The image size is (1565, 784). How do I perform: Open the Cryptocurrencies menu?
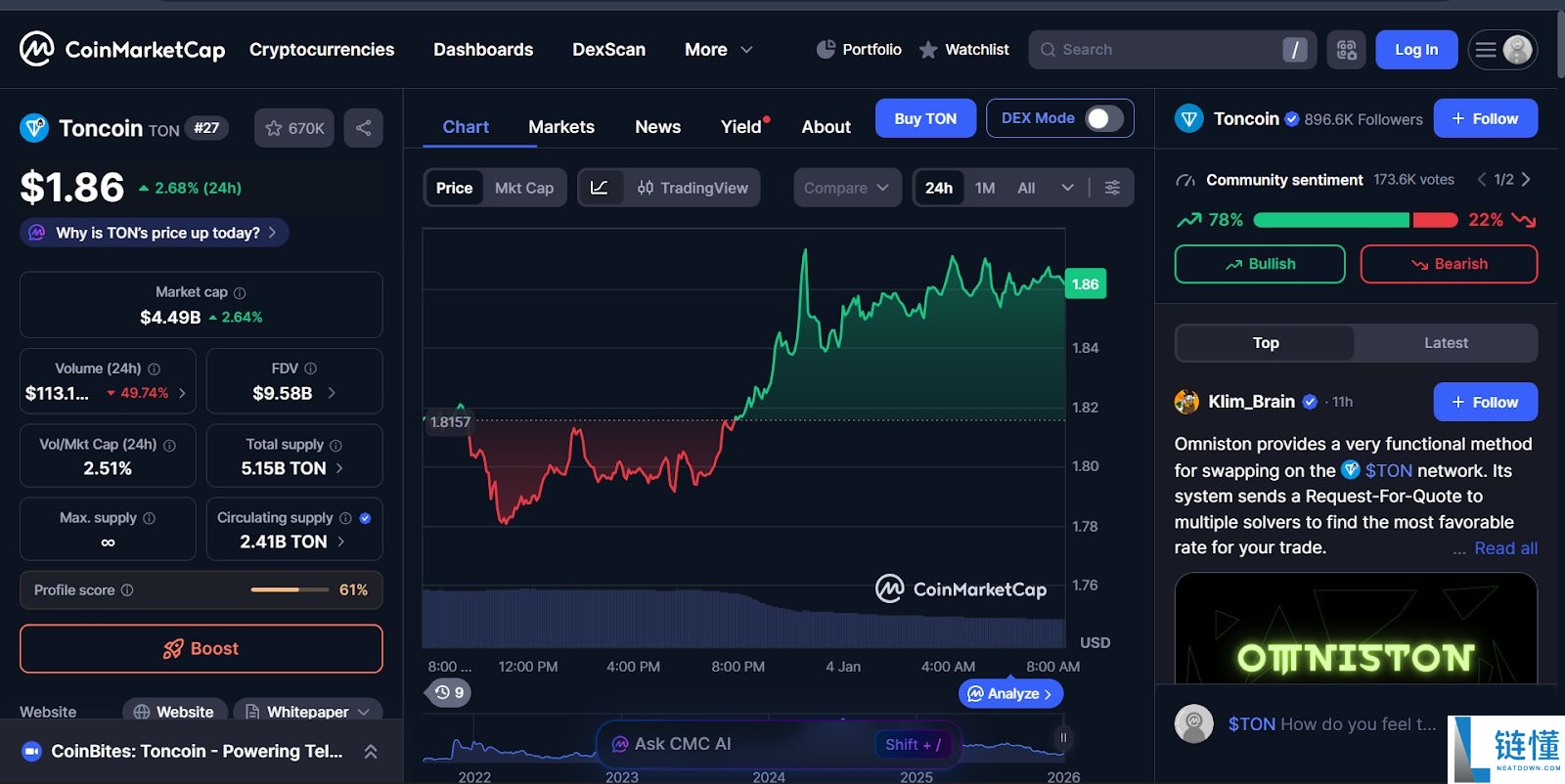pos(322,50)
